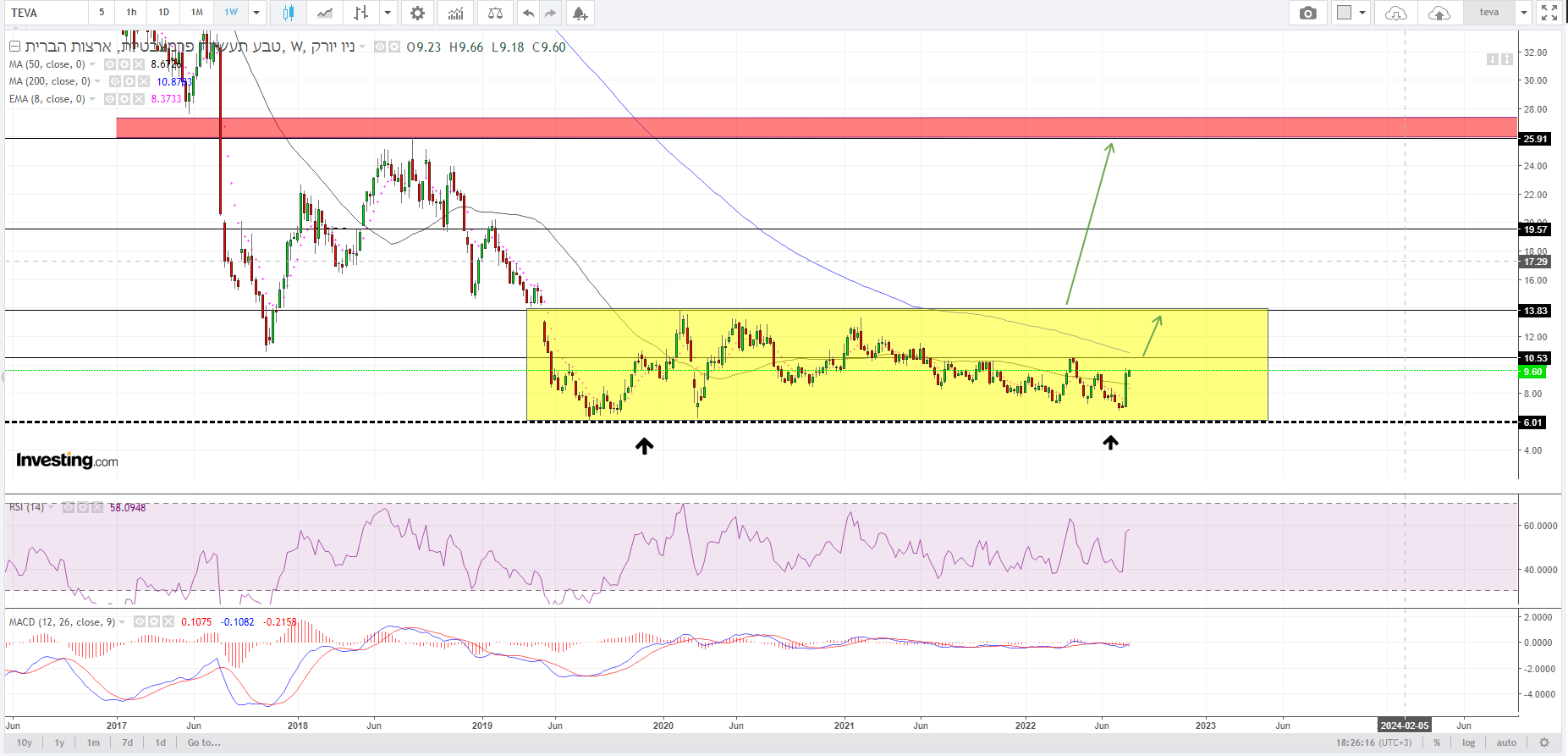The height and width of the screenshot is (756, 1568).
Task: Open more chart styles dropdown arrow
Action: 388,13
